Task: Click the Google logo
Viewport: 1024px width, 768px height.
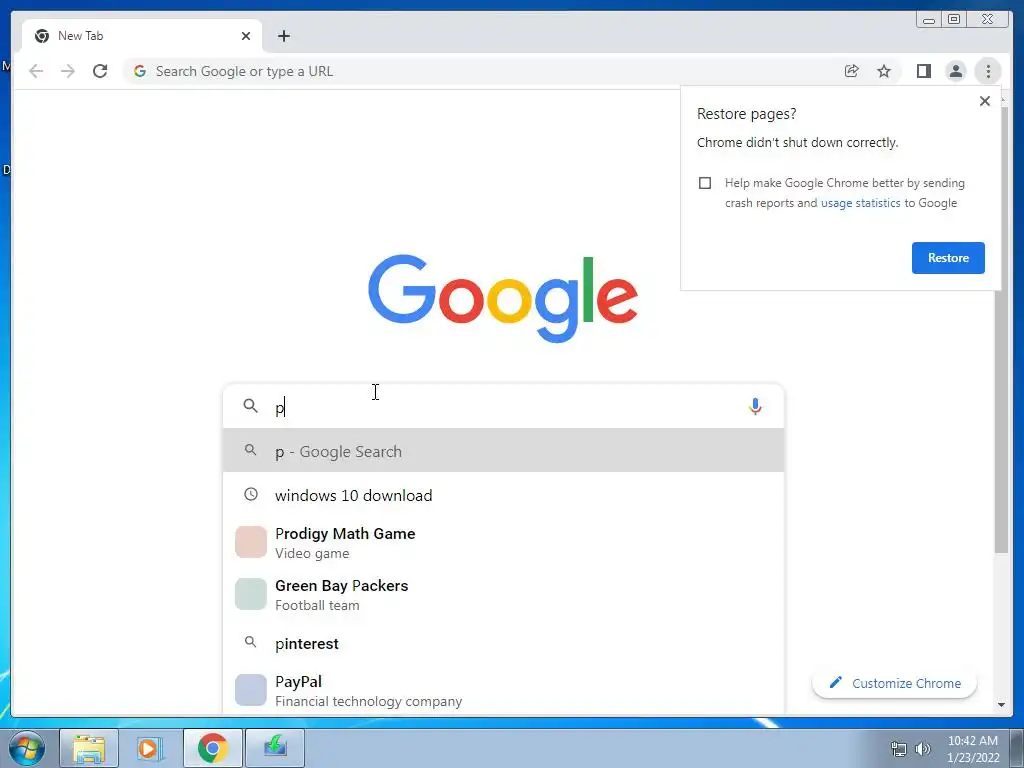Action: click(503, 298)
